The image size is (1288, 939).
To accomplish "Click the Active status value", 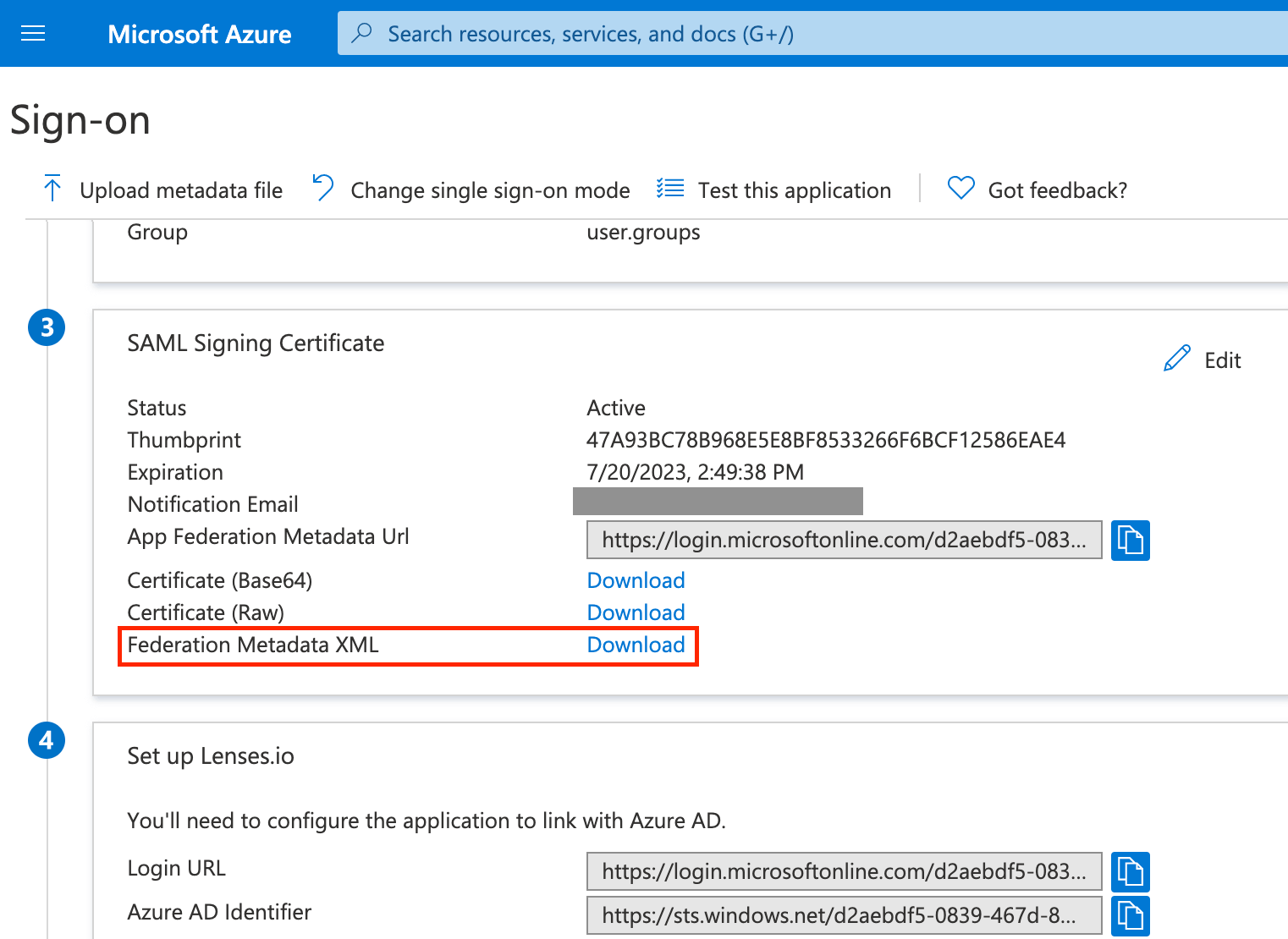I will pos(616,408).
